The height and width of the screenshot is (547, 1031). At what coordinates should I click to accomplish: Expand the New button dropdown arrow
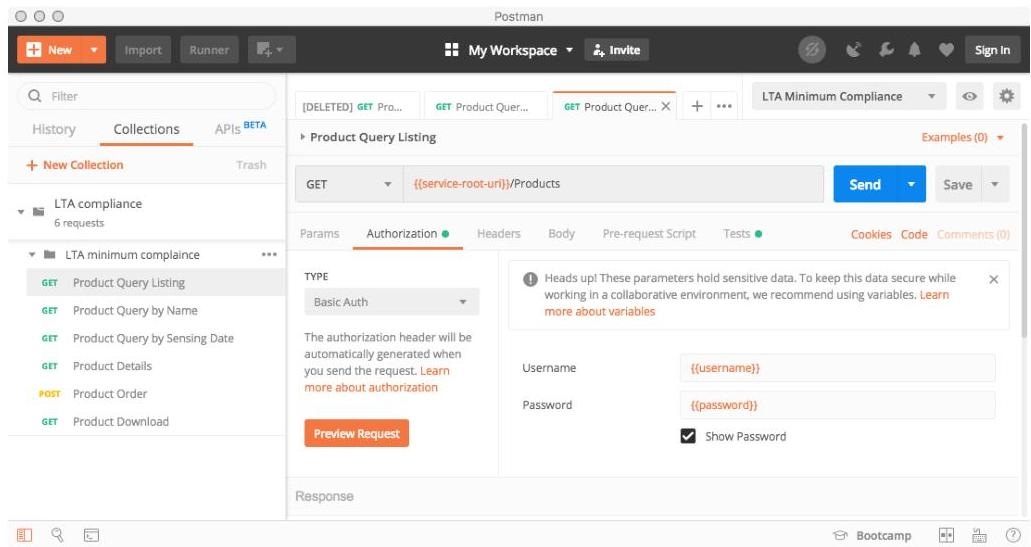pos(94,50)
